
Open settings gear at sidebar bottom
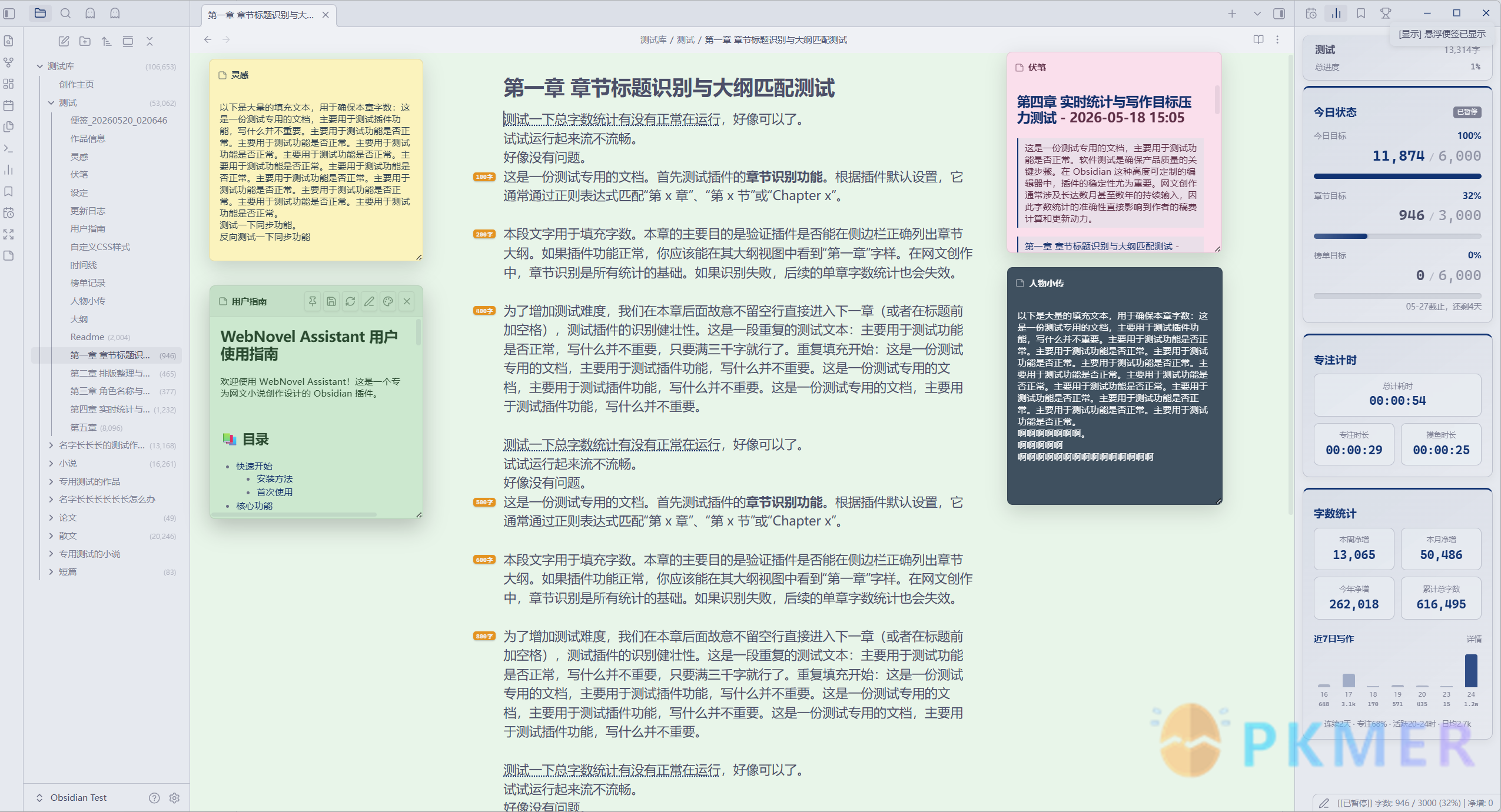pos(174,798)
